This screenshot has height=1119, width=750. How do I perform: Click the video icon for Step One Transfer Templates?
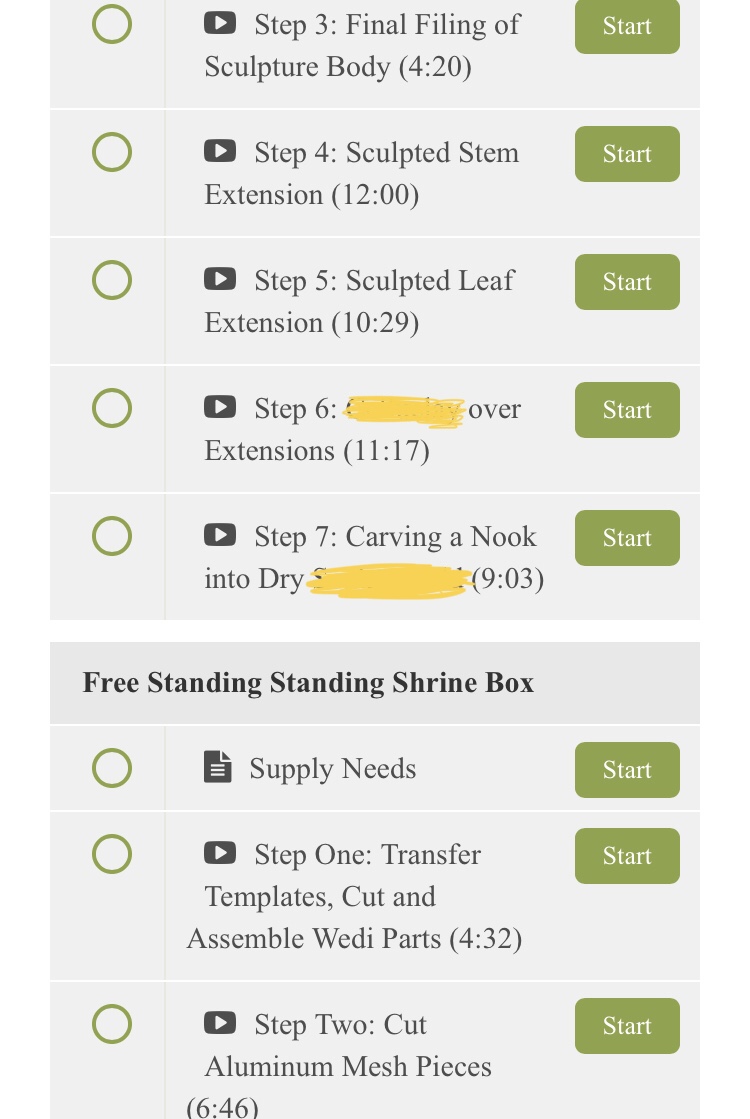click(220, 853)
